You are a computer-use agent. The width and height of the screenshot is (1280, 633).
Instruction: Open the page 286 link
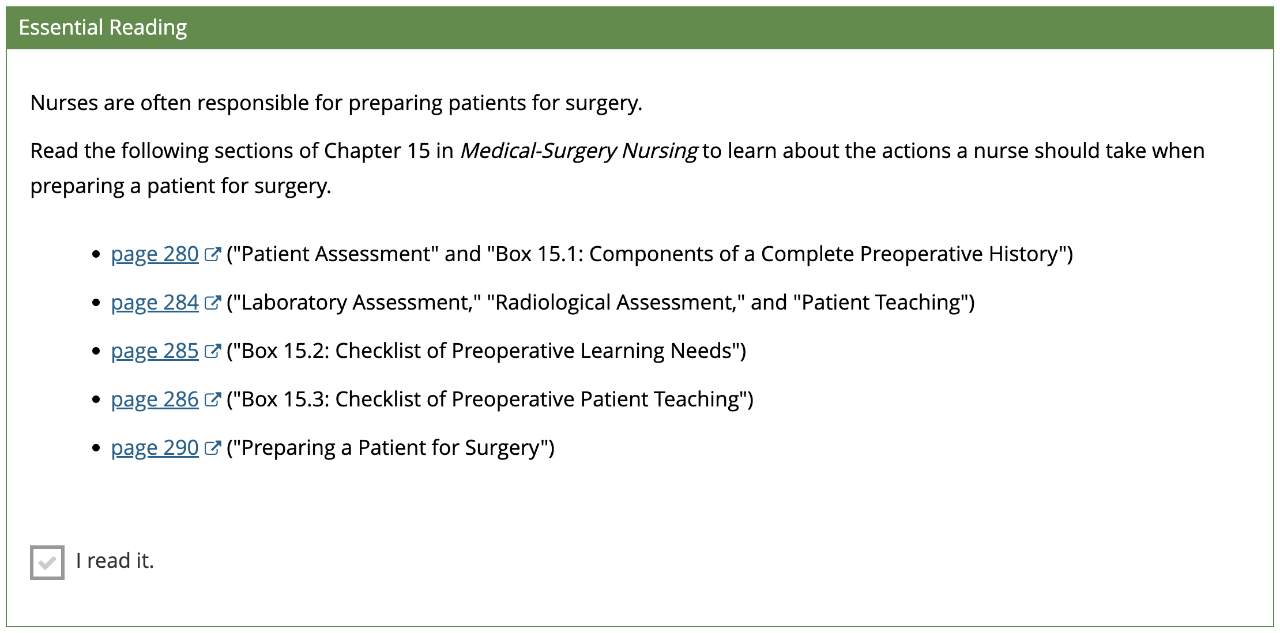(155, 399)
